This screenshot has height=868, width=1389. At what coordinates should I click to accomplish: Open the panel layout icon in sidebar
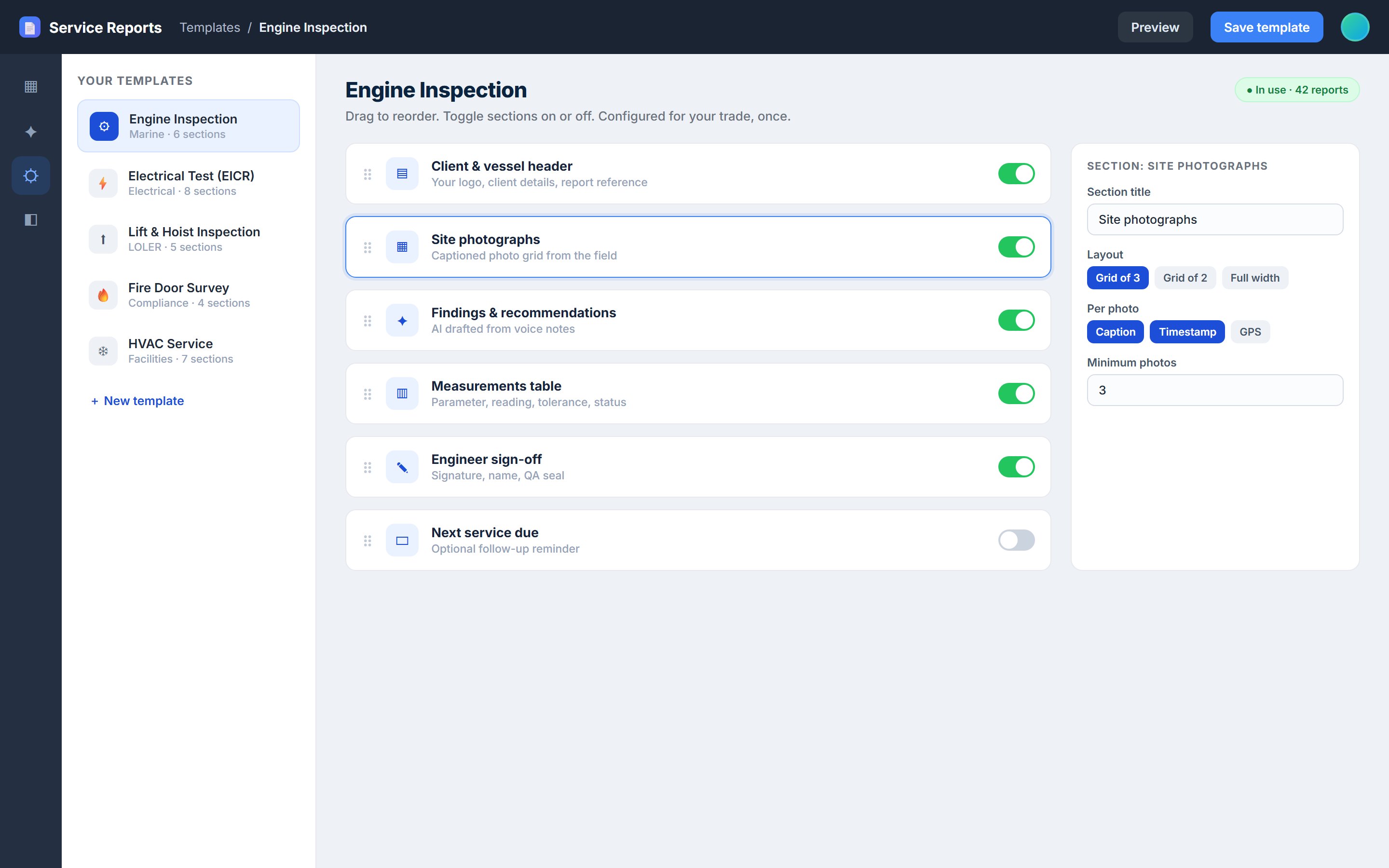point(31,220)
